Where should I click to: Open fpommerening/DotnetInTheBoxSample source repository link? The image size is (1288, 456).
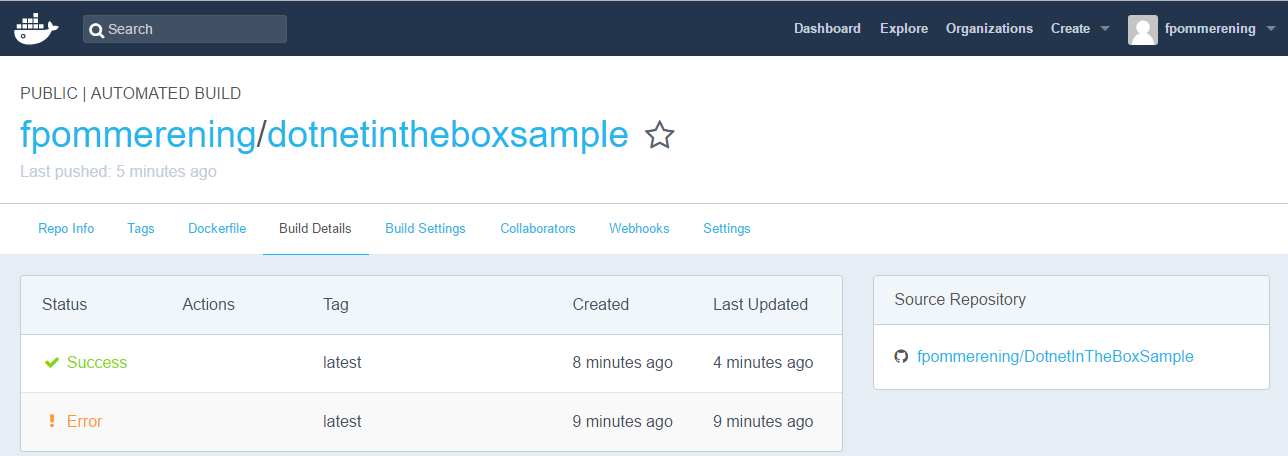click(x=1055, y=357)
